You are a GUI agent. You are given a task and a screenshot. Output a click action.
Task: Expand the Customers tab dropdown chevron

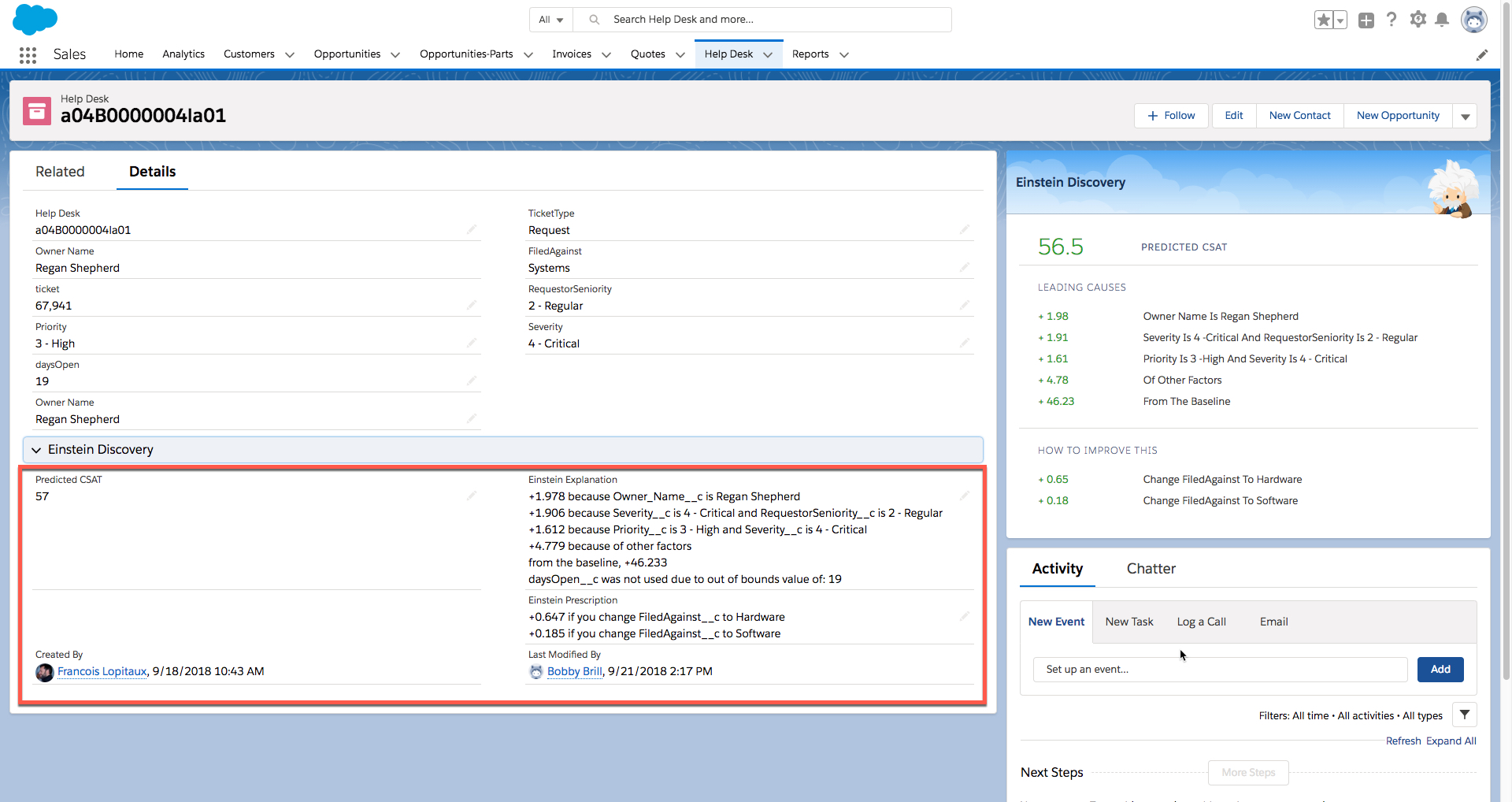[290, 54]
